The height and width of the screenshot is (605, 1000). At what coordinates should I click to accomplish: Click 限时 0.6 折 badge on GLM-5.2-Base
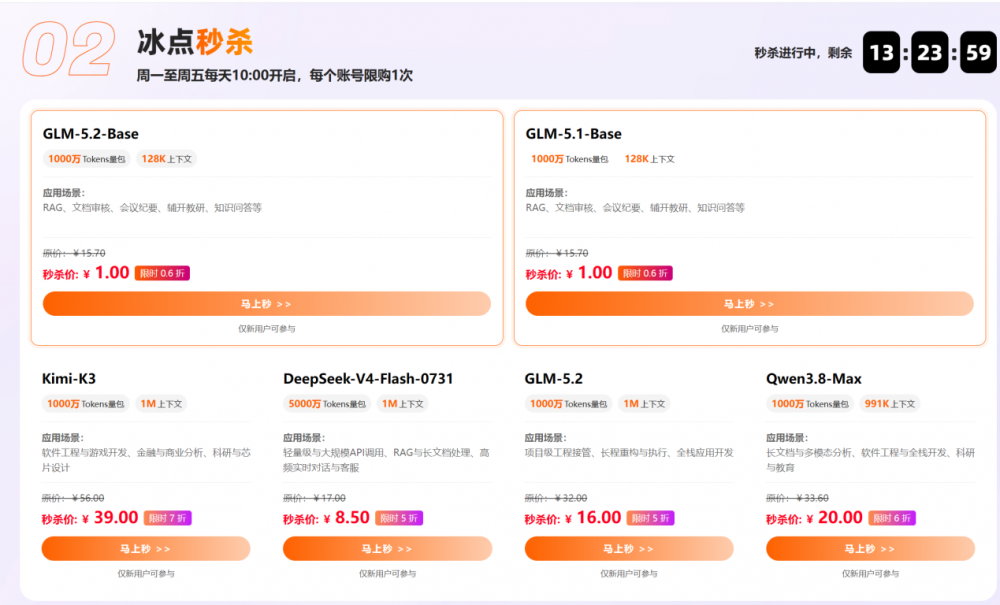coord(162,273)
